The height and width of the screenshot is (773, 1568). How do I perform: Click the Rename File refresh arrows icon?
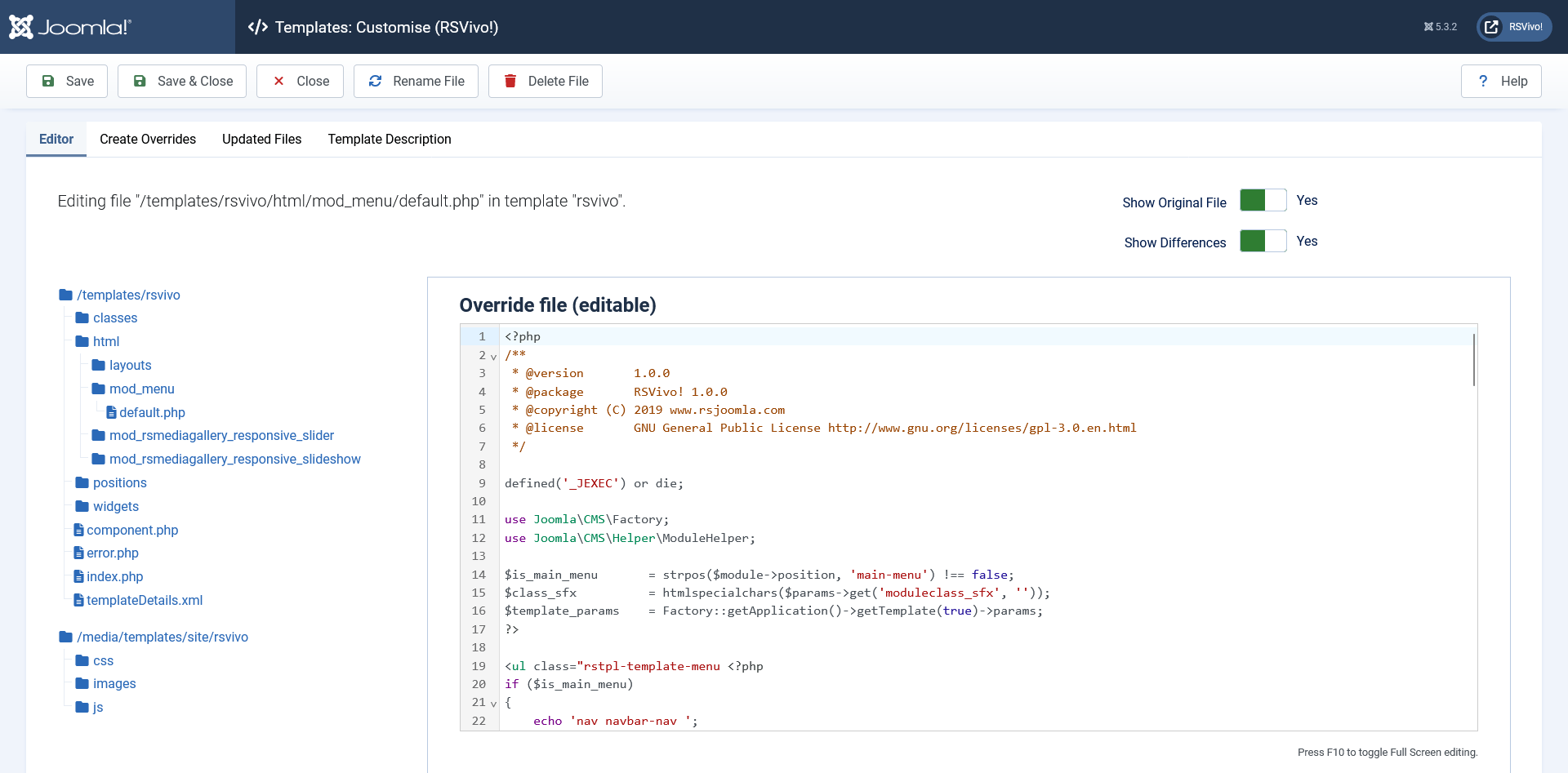376,81
